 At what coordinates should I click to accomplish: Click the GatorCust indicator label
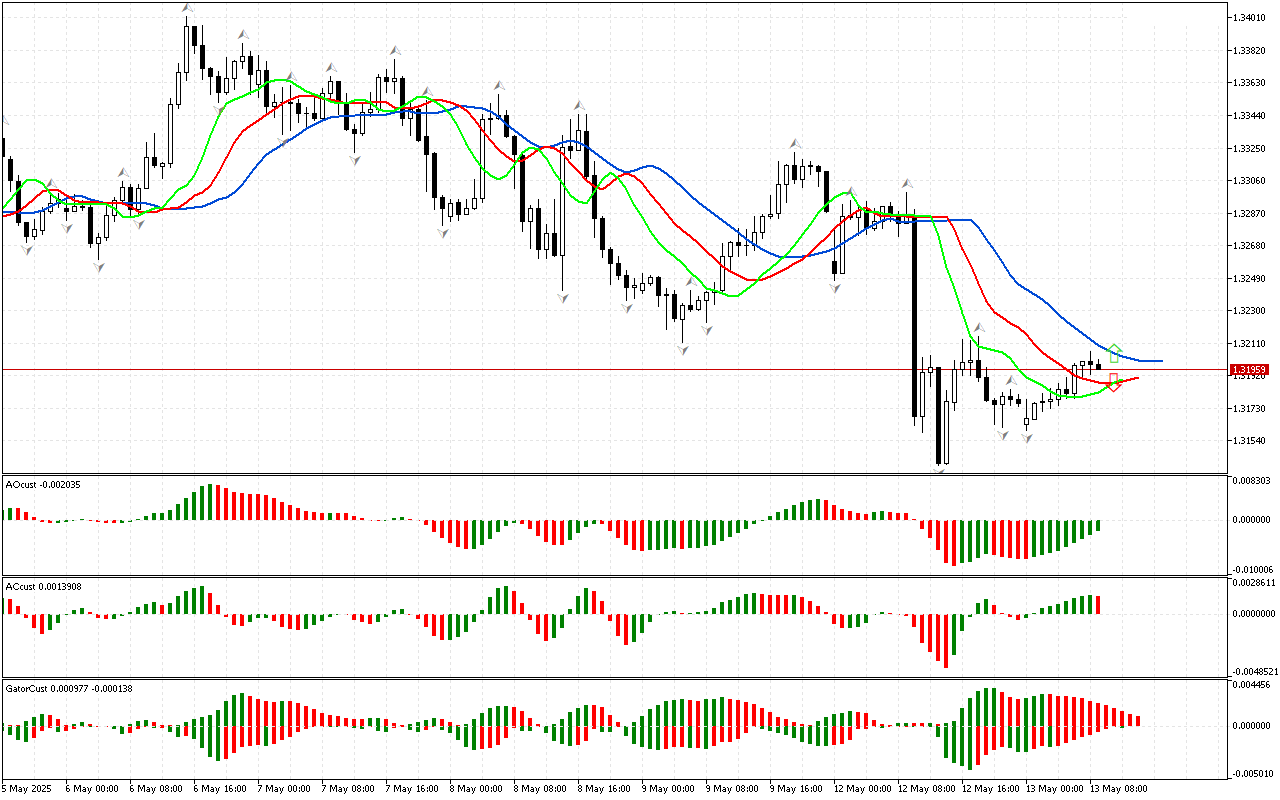point(69,688)
